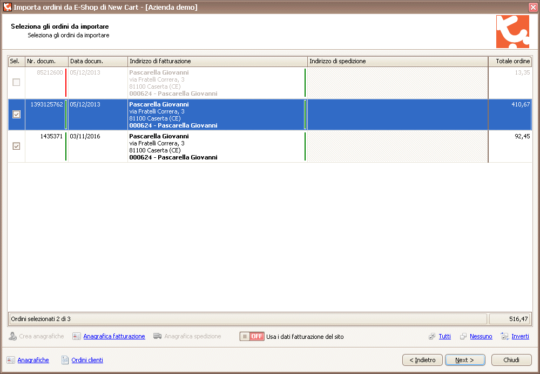This screenshot has height=374, width=540.
Task: Click greyed Crea anagrafiche label
Action: click(41, 336)
